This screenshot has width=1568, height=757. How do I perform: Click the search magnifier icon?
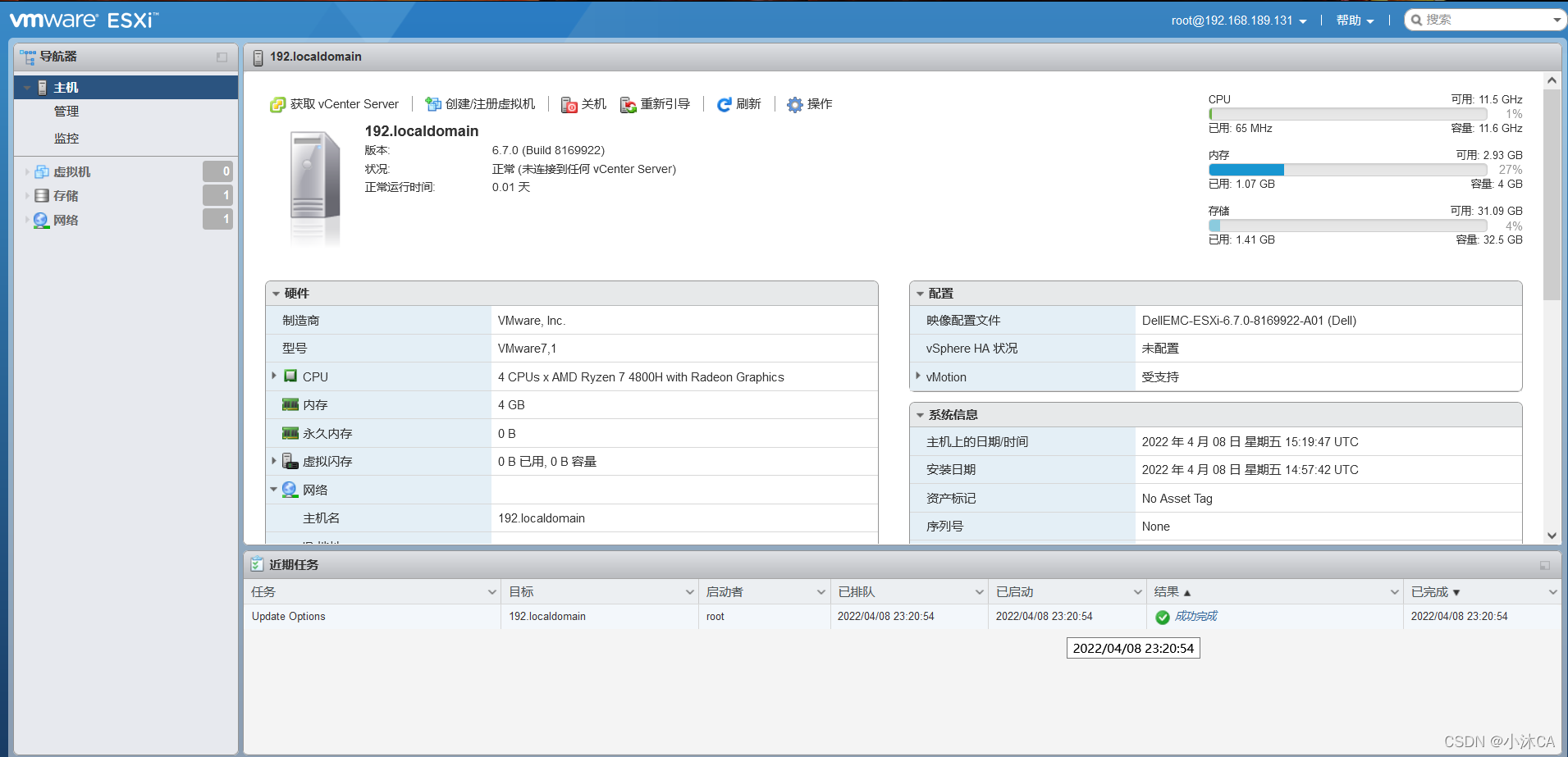point(1416,20)
